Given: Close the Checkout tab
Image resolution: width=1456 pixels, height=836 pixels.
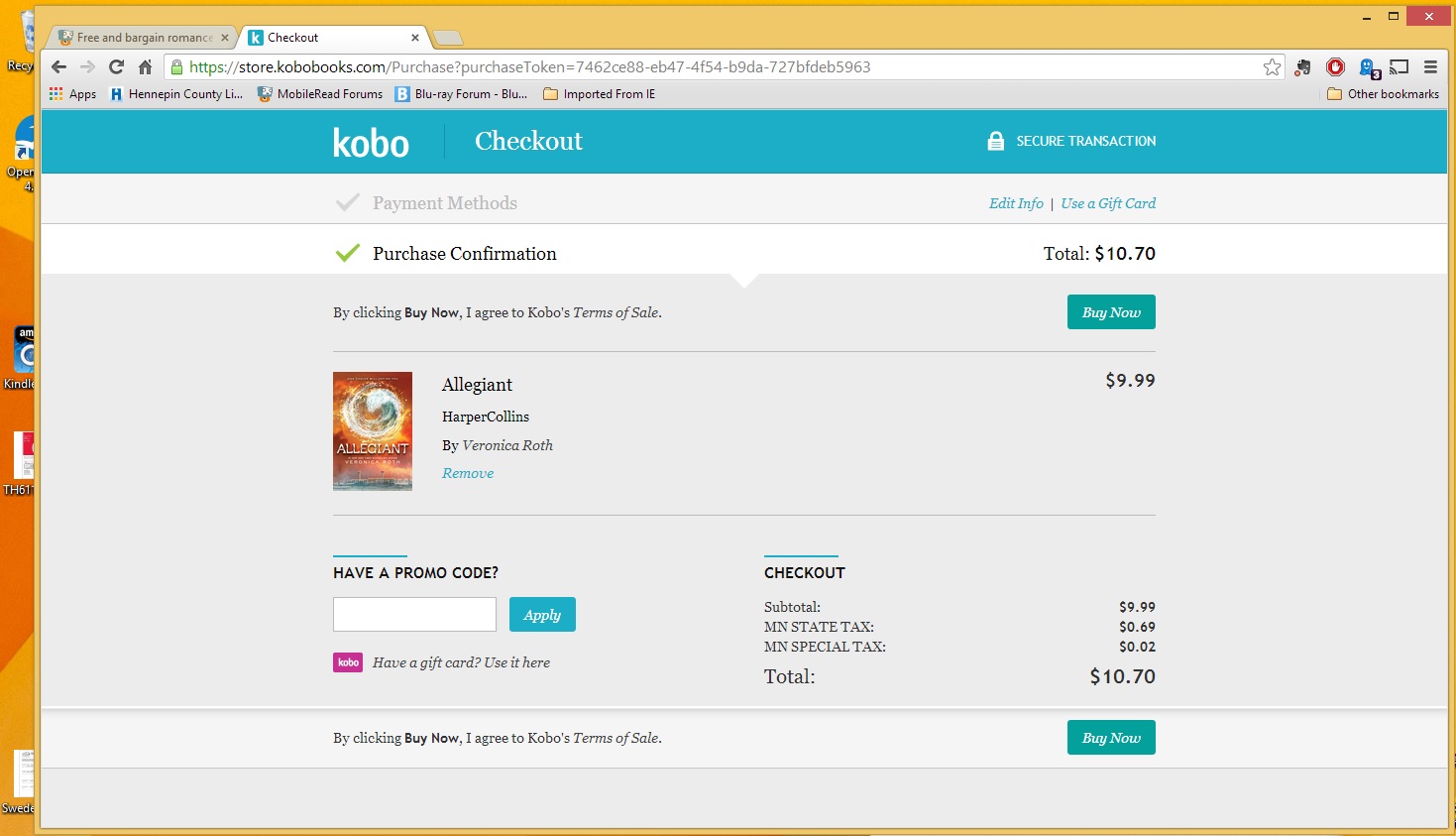Looking at the screenshot, I should pos(414,38).
